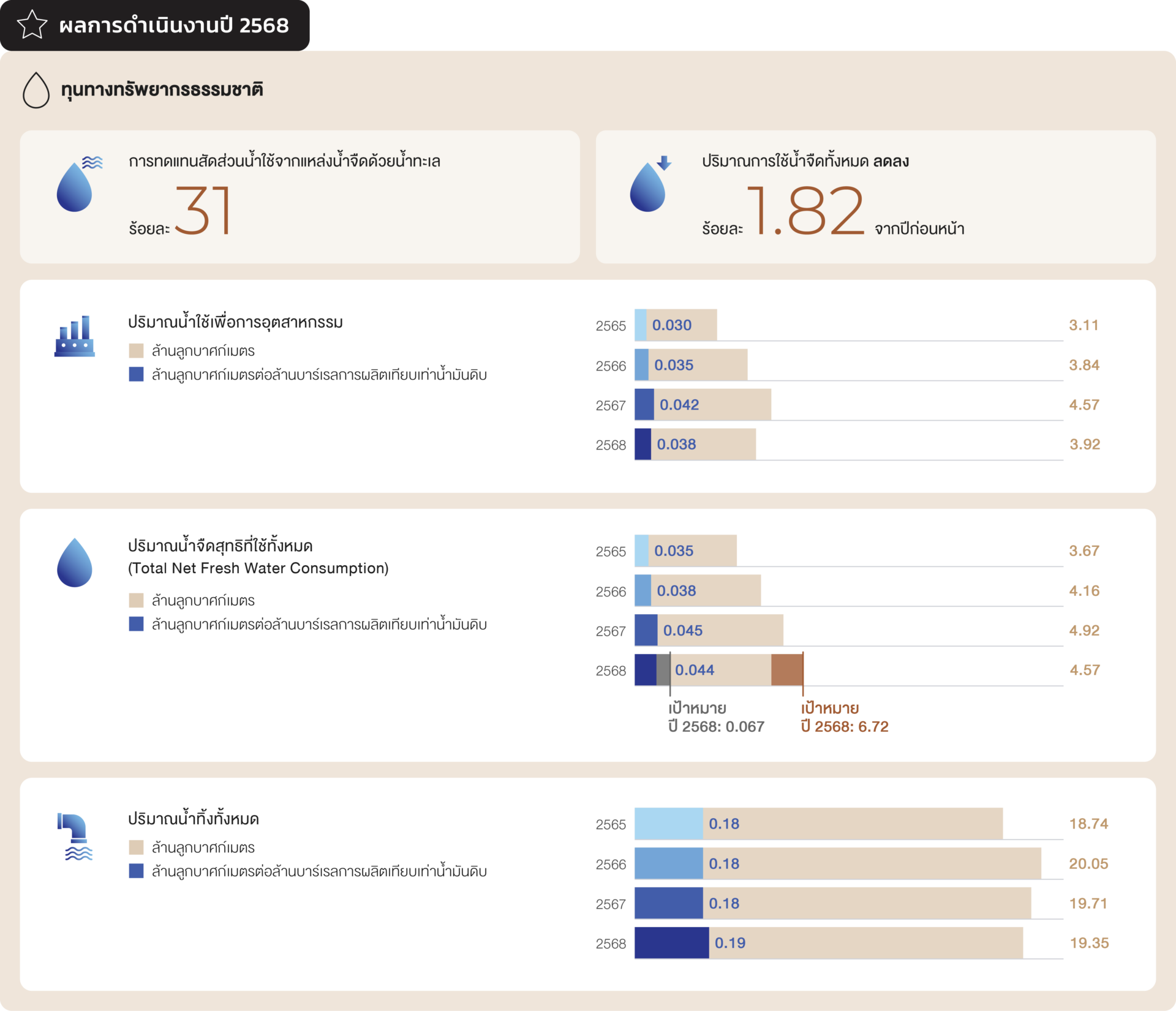Click the beige legend swatch under industrial water
Screen dimensions: 1176x1011
136,351
